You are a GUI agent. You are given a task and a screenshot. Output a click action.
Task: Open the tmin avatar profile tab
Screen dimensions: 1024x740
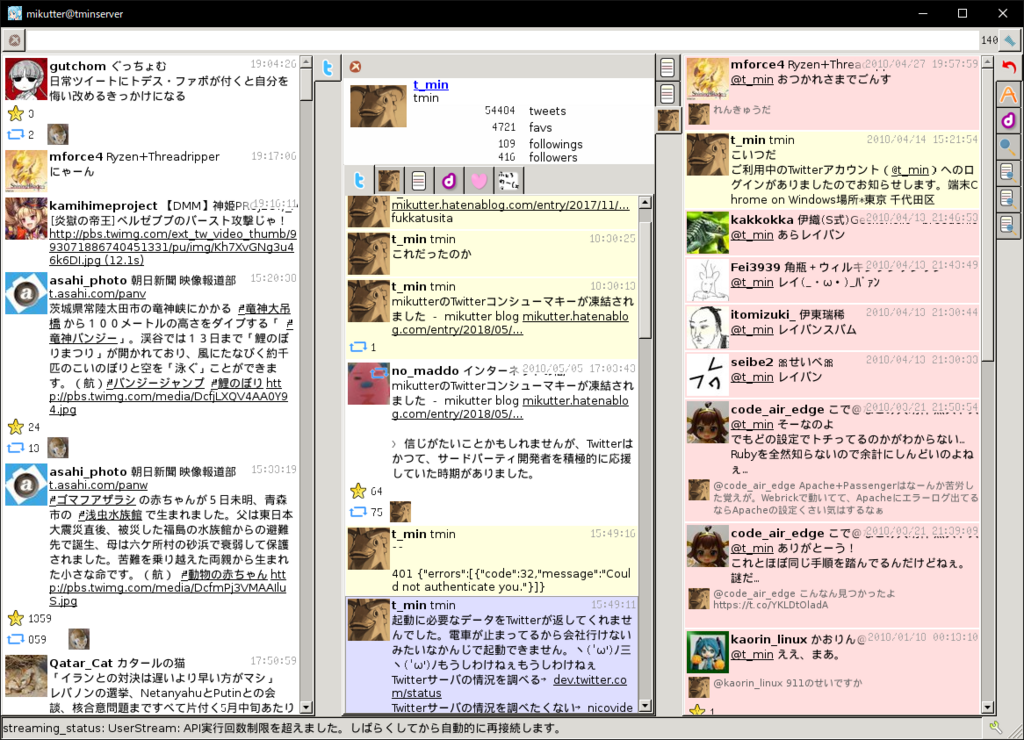click(388, 180)
